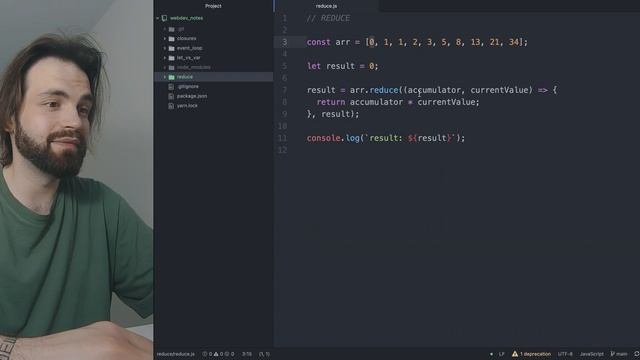Click the 'reduce' method name on line 7
This screenshot has width=640, height=360.
click(384, 90)
